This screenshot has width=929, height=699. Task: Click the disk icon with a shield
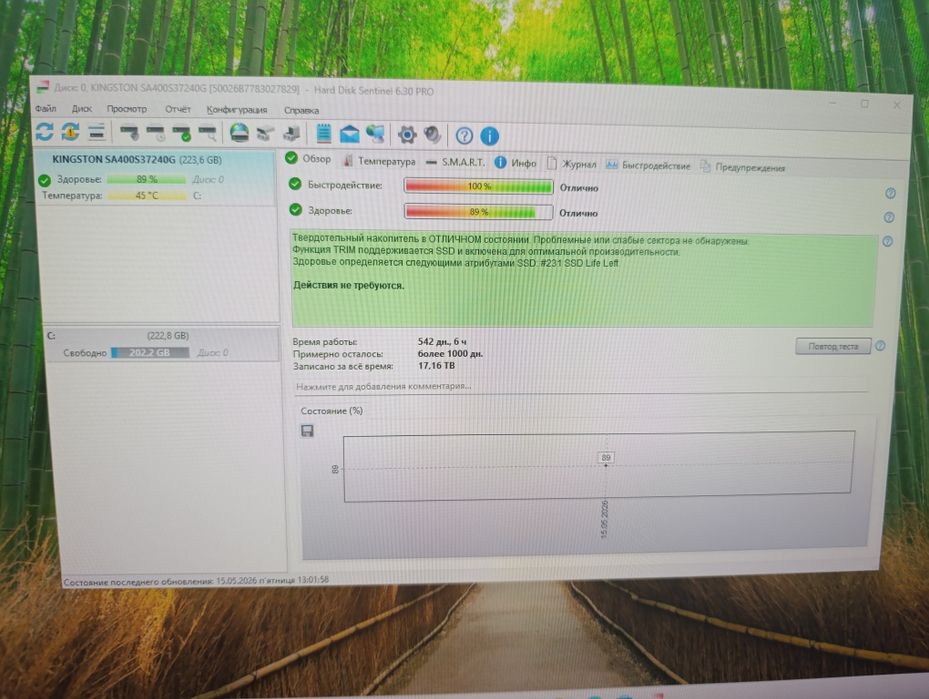pos(129,133)
